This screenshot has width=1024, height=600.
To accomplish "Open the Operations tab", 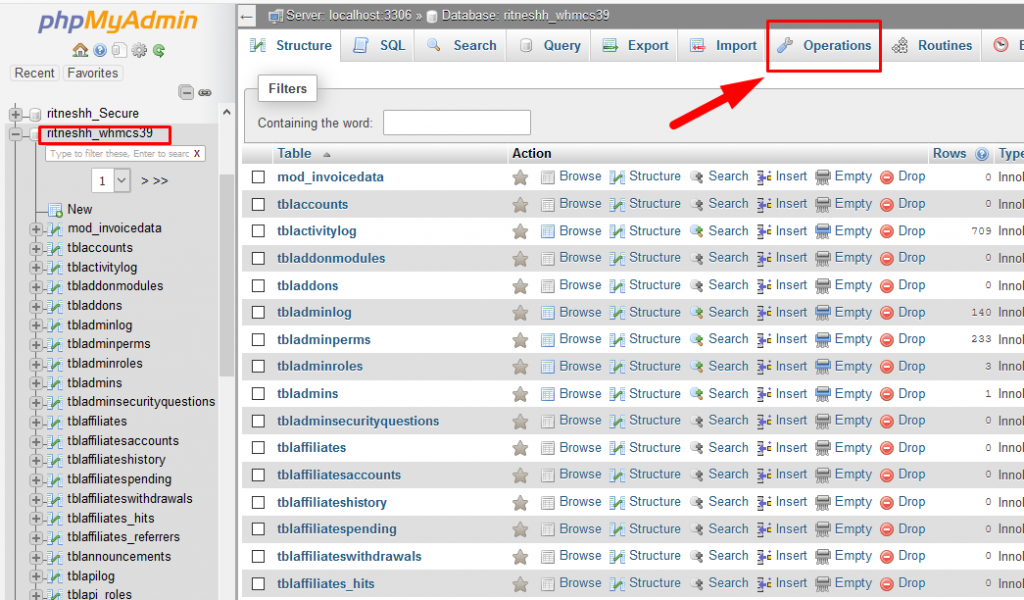I will tap(824, 46).
